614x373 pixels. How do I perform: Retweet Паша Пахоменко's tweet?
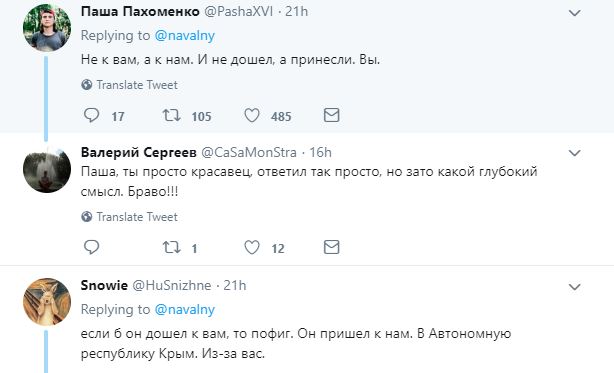(x=172, y=115)
